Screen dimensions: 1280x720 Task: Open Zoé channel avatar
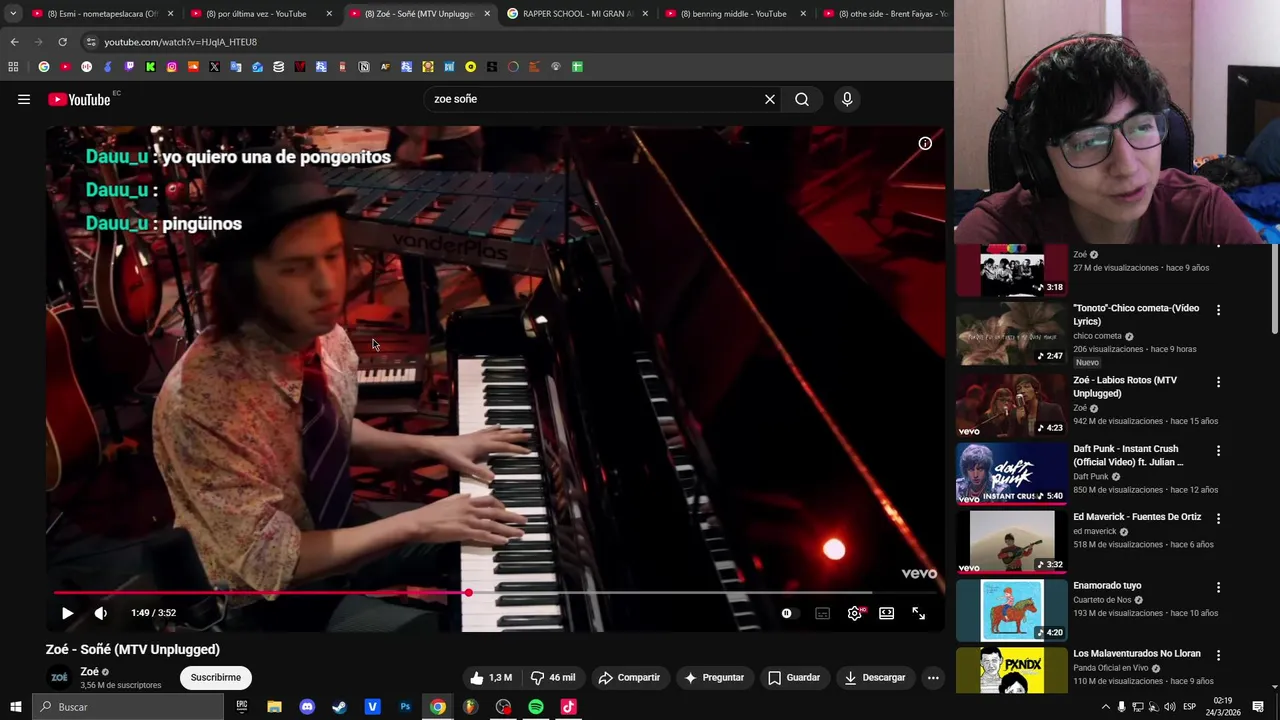(59, 678)
